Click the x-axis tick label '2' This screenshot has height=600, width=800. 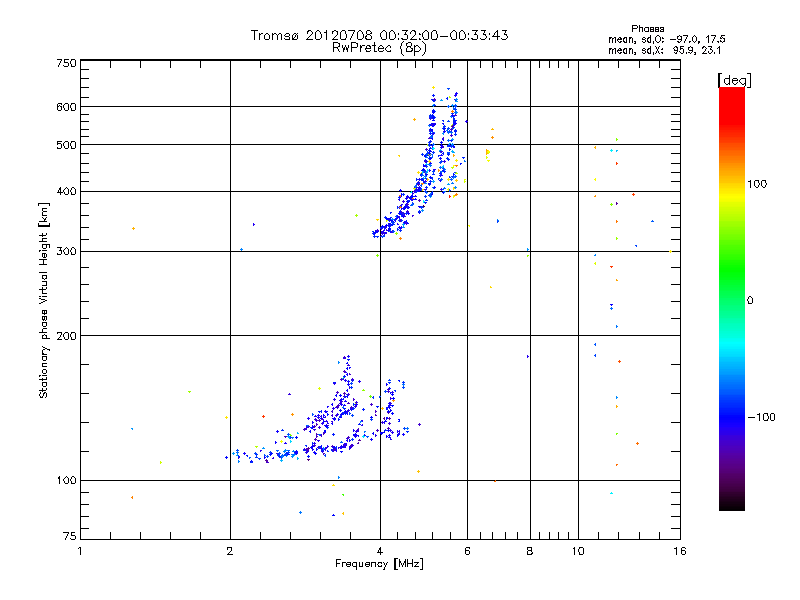tap(230, 551)
